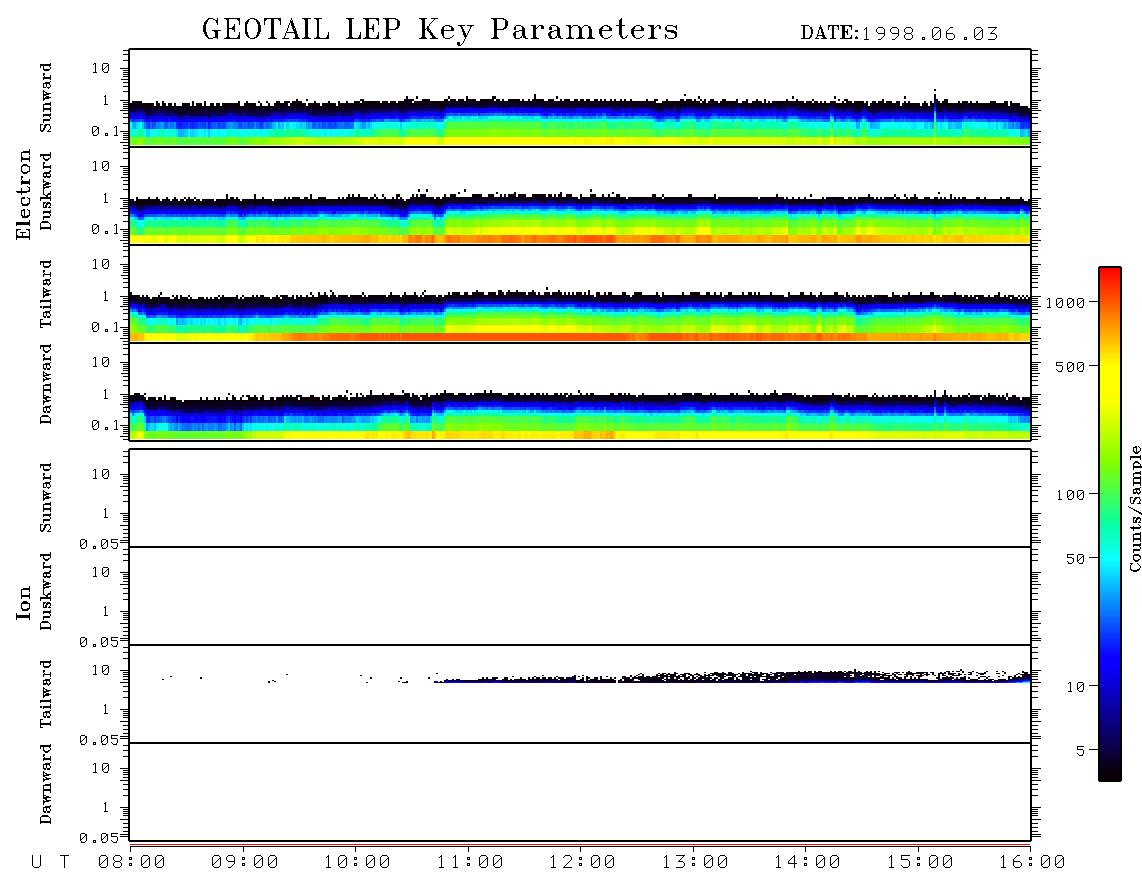Click the 08:00 time axis label
This screenshot has height=880, width=1142.
pyautogui.click(x=132, y=862)
